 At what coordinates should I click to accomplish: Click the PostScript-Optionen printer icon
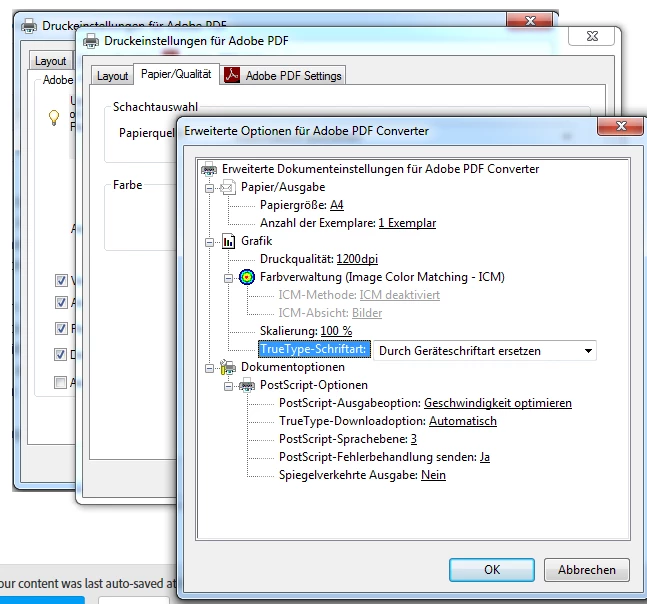tap(247, 385)
